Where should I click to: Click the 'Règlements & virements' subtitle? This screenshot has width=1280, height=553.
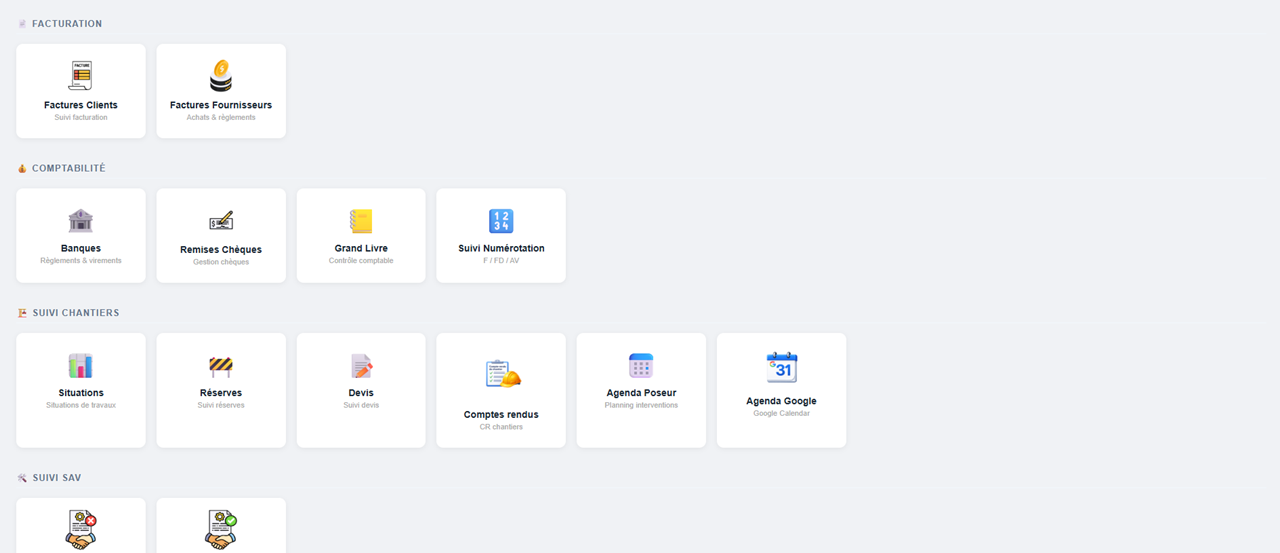click(81, 260)
